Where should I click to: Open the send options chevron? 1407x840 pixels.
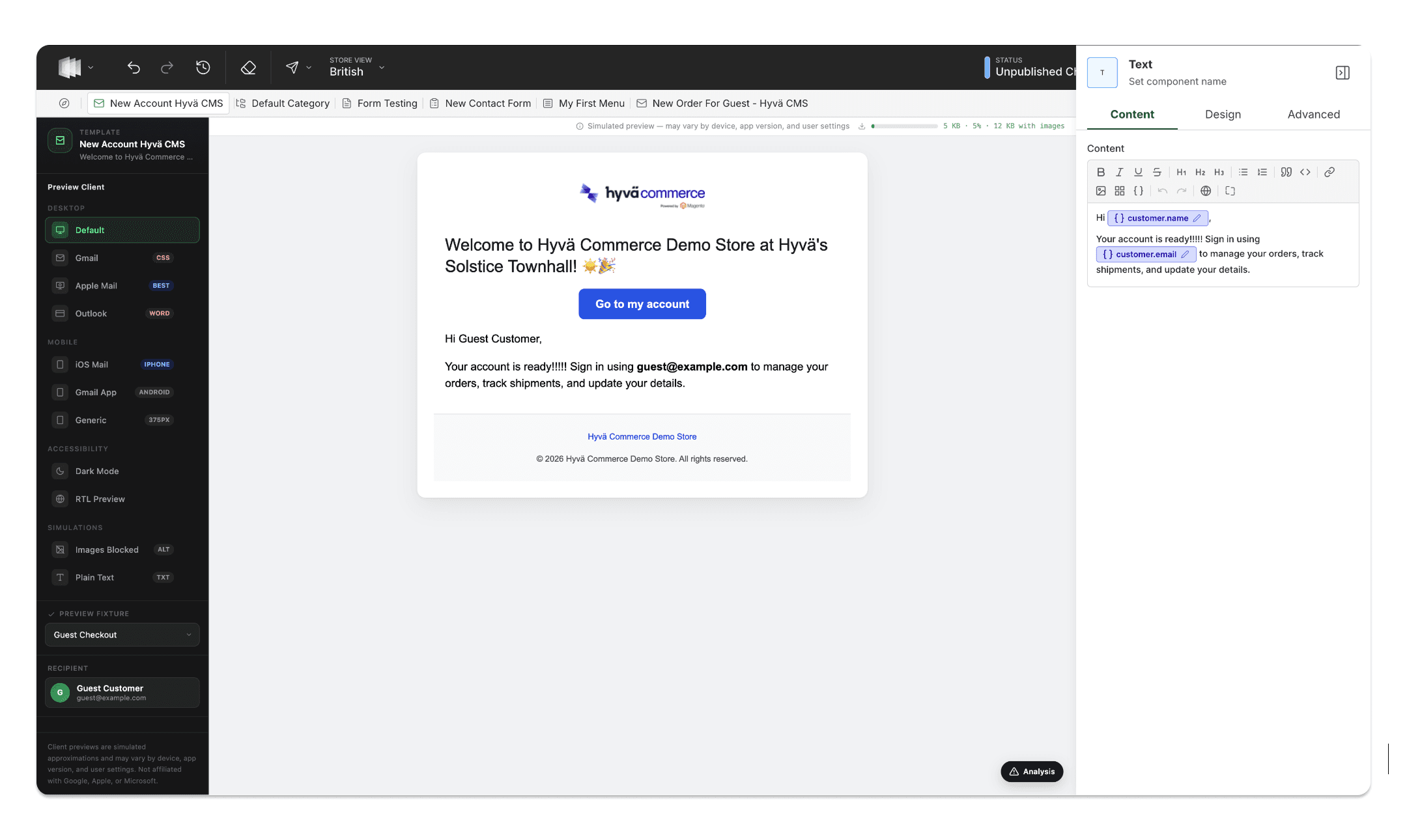coord(309,68)
